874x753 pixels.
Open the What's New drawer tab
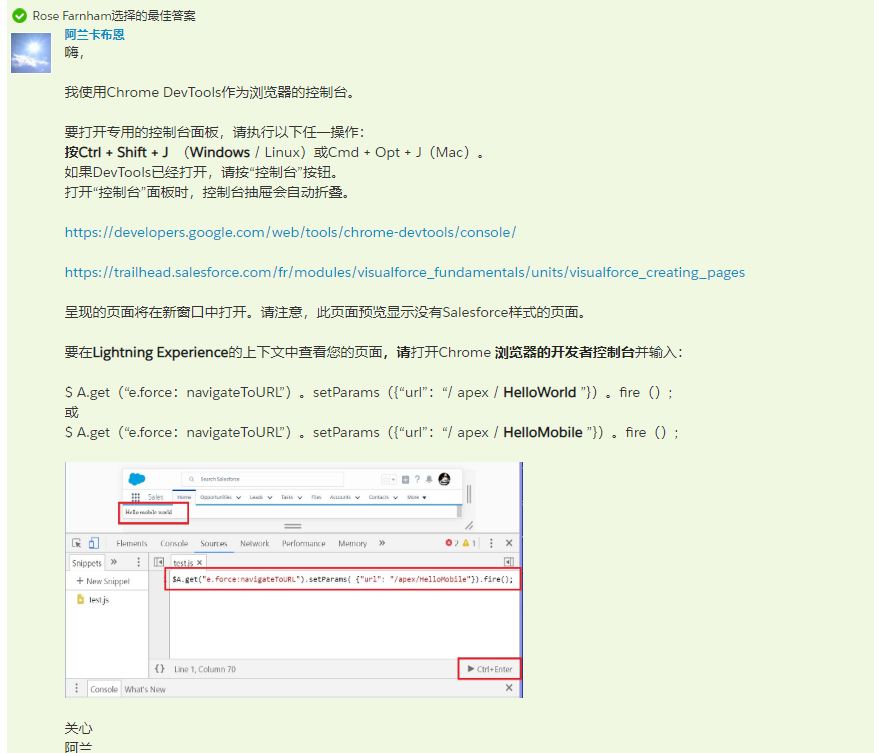point(145,686)
